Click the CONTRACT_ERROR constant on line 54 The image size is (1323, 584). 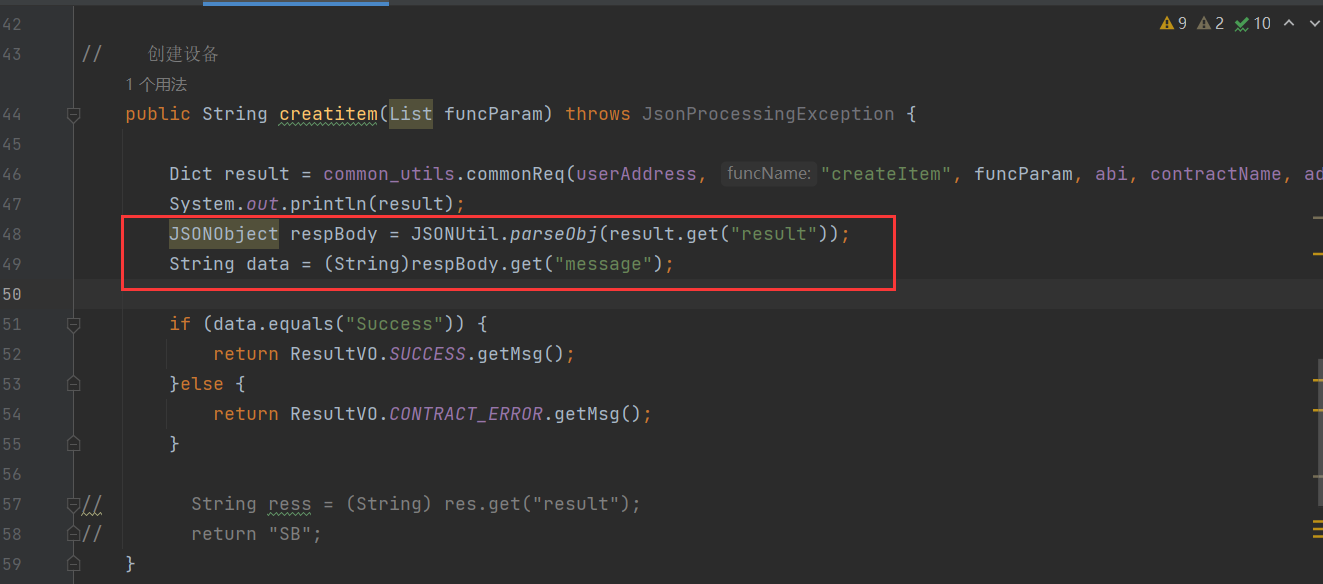tap(465, 414)
